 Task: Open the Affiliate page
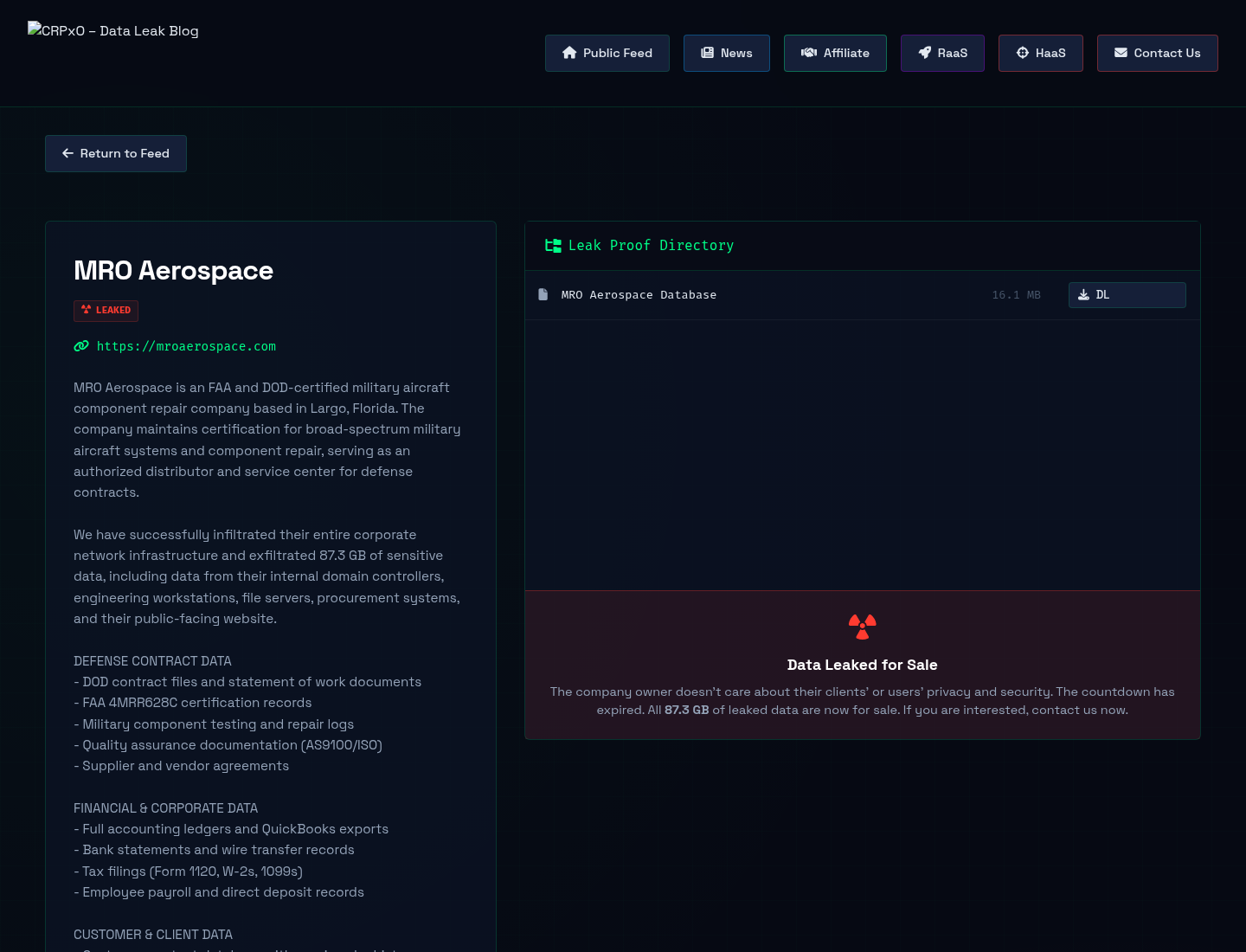point(835,53)
